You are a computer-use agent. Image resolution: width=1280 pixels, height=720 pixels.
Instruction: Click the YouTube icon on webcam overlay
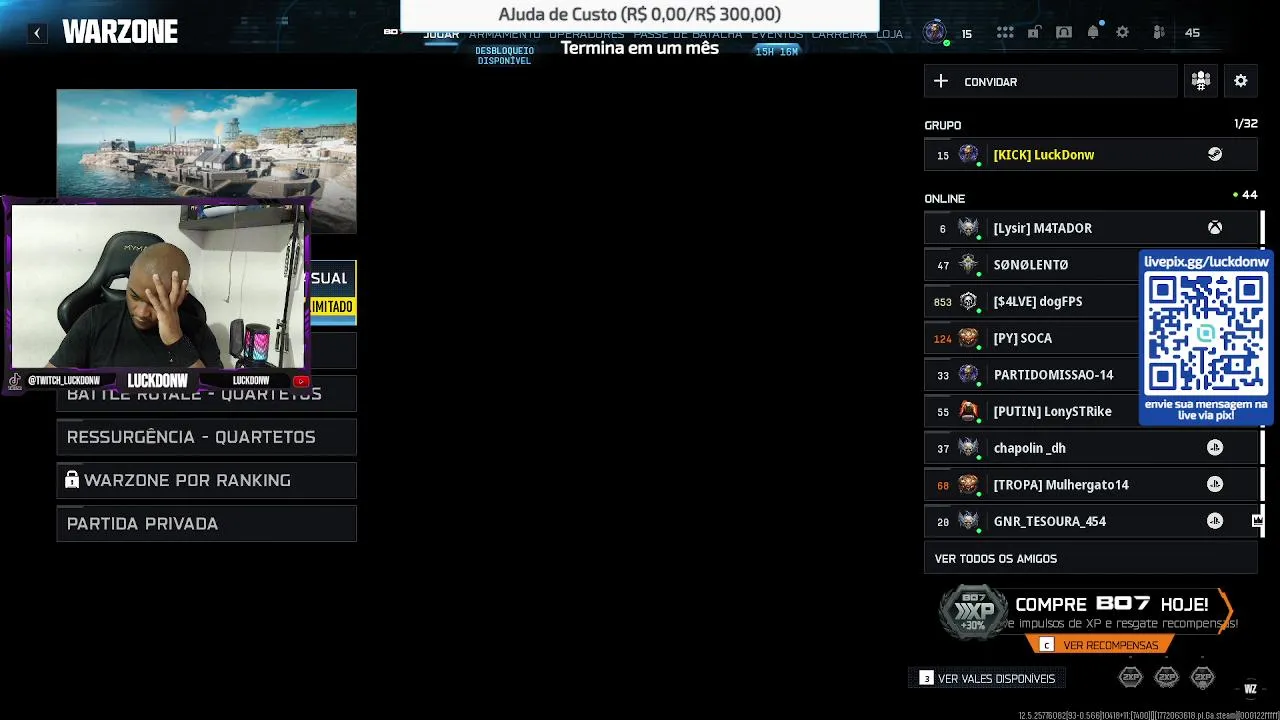coord(300,381)
